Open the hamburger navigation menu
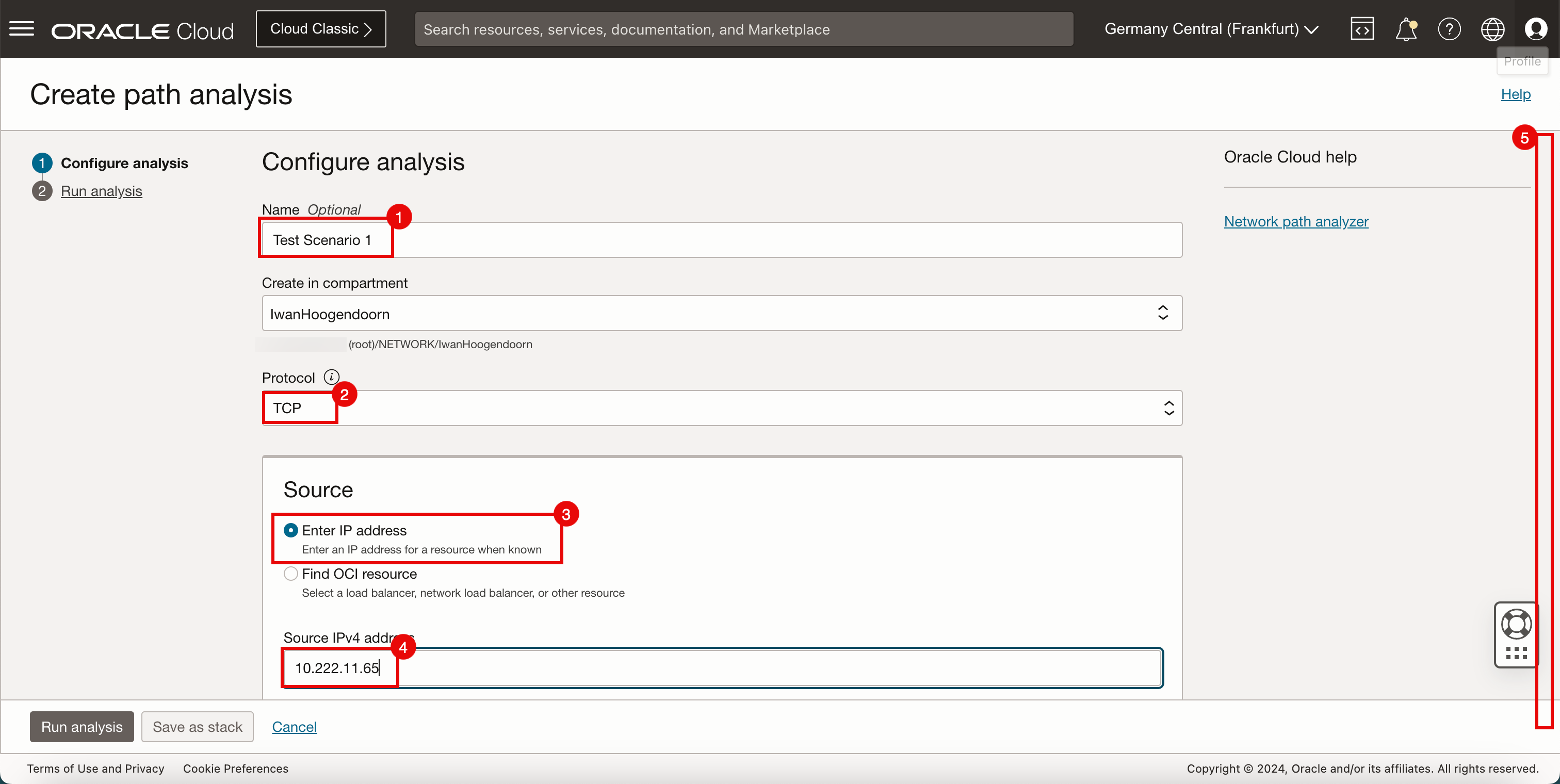This screenshot has height=784, width=1560. coord(22,28)
